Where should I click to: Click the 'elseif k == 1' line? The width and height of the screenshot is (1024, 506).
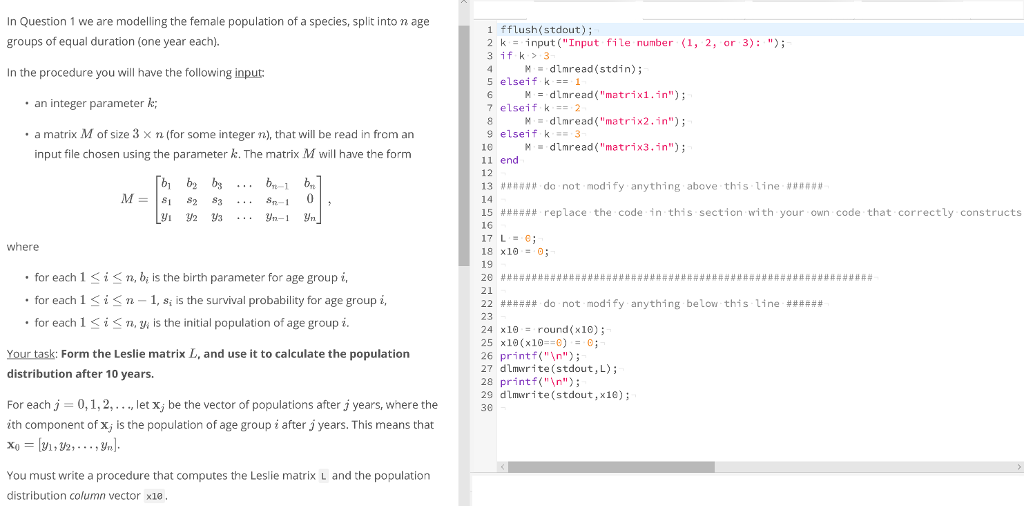[539, 82]
